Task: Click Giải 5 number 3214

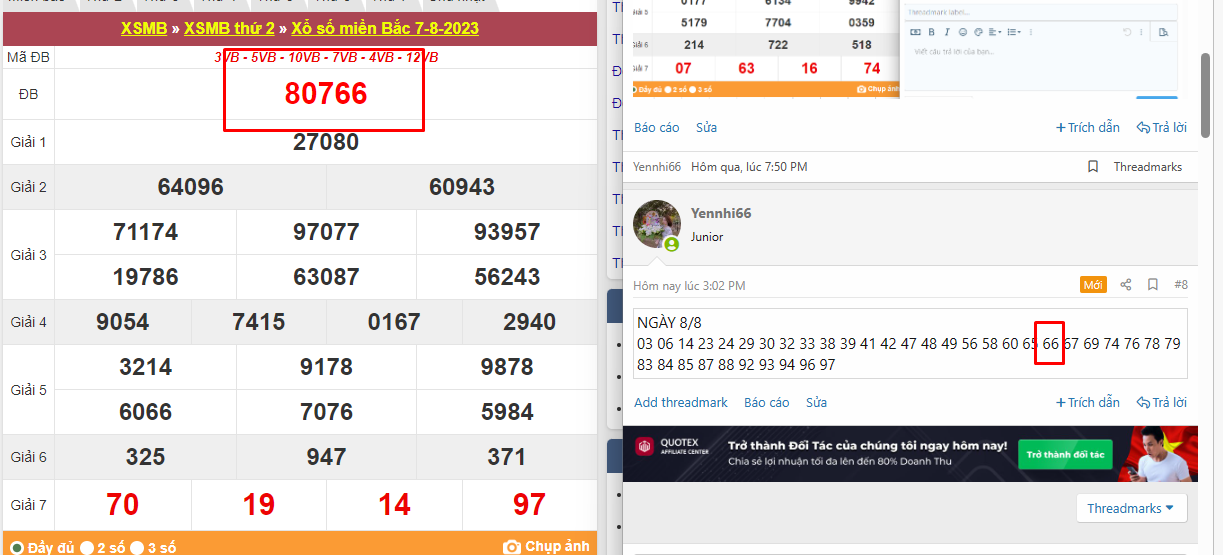Action: 146,367
